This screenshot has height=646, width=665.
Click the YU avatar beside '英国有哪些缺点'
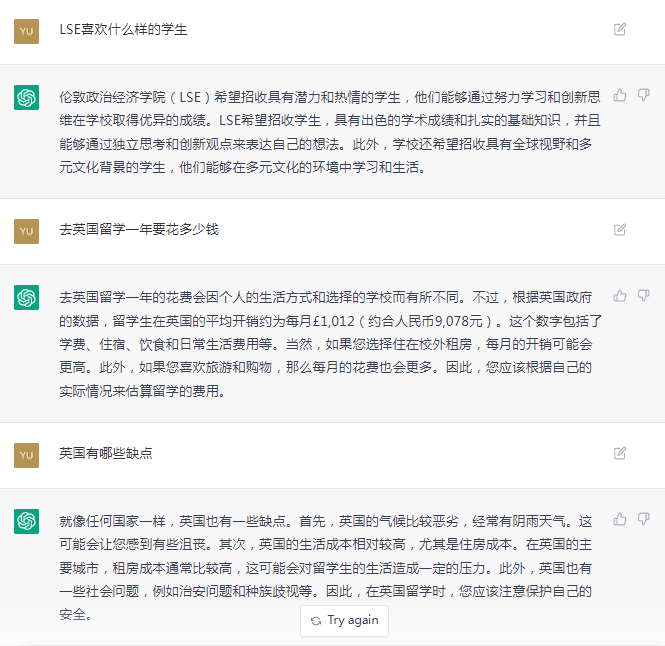point(26,455)
